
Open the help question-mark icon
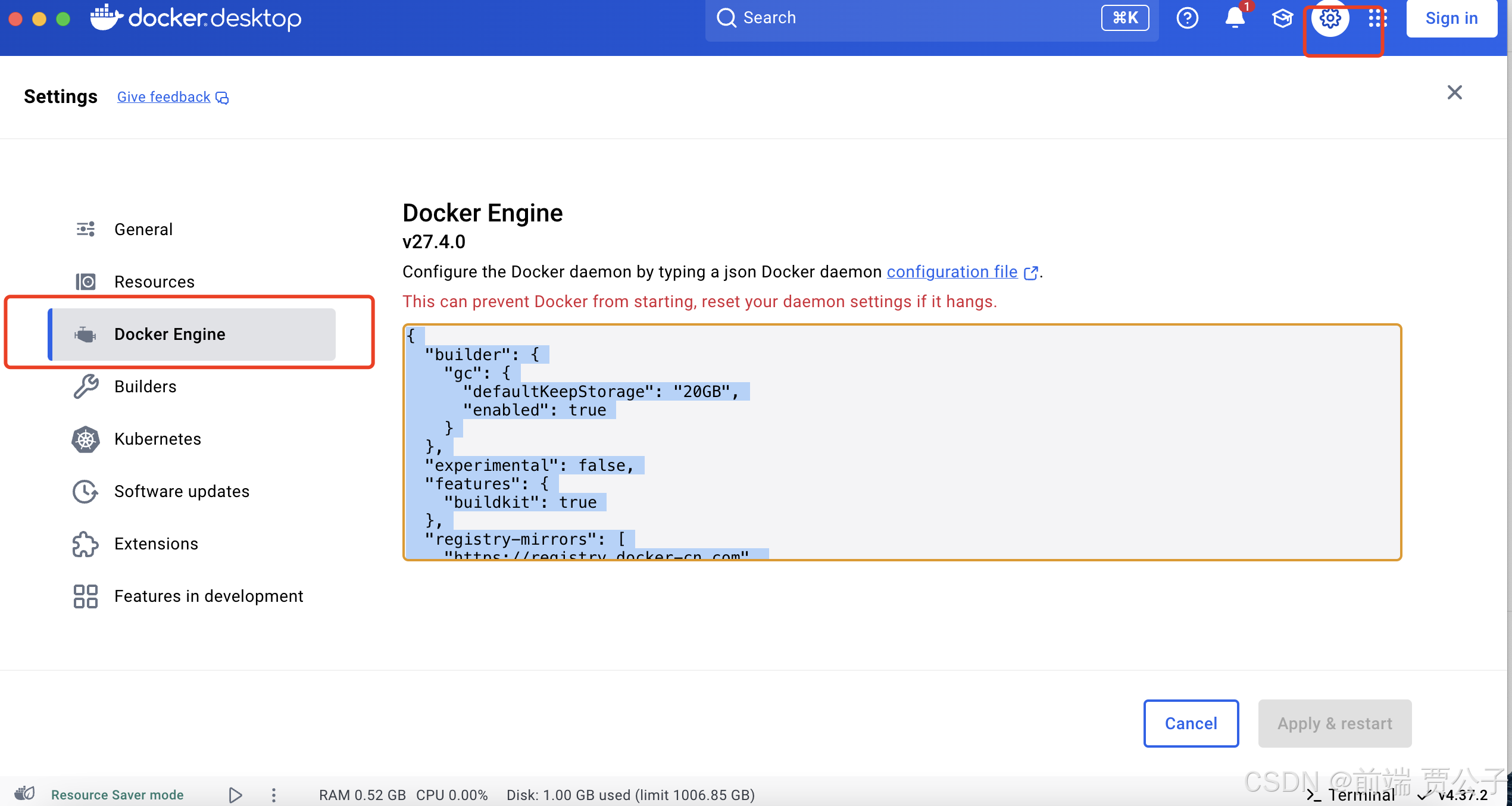(x=1187, y=18)
